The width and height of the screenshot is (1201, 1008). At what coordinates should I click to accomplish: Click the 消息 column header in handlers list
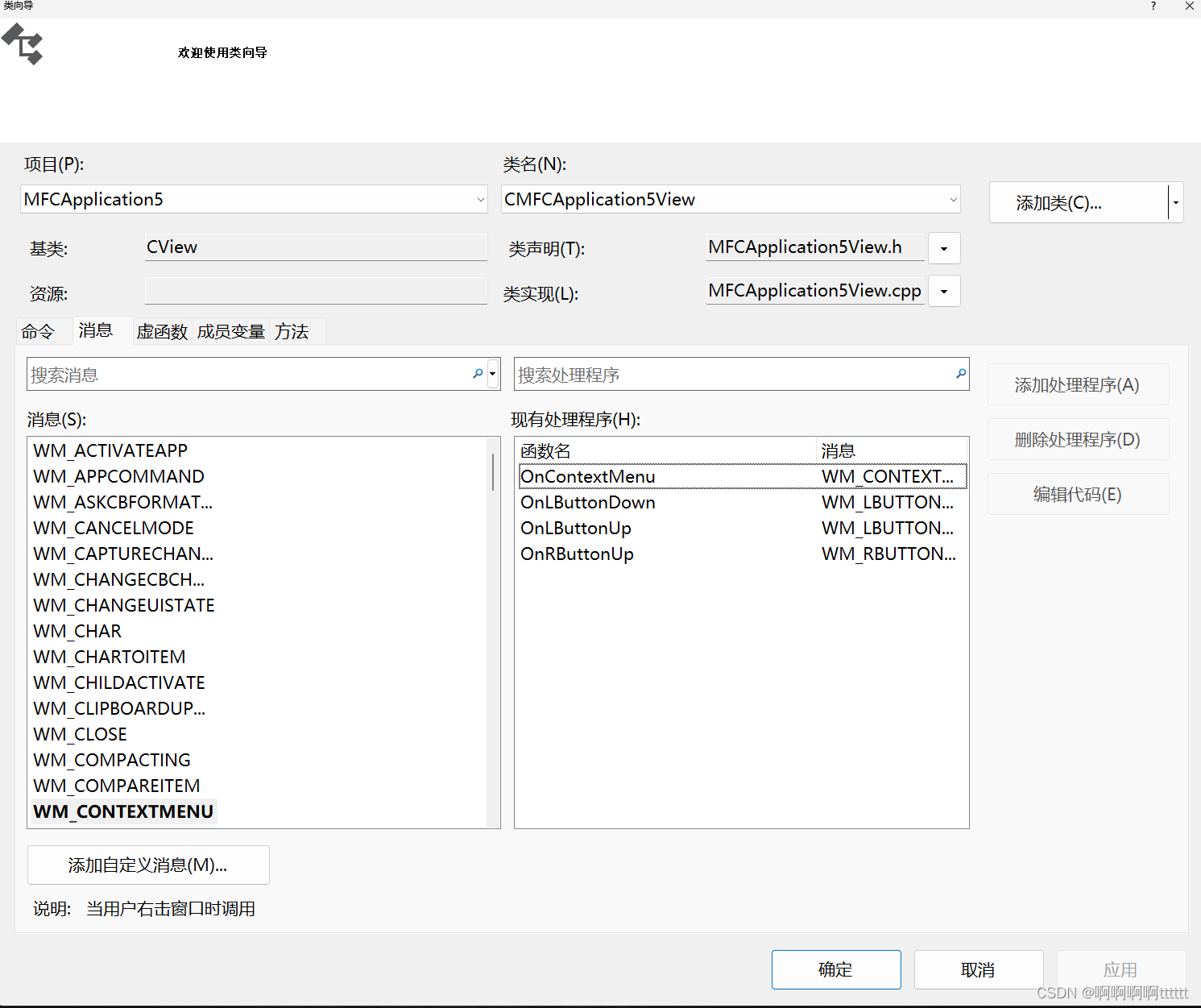[x=892, y=450]
